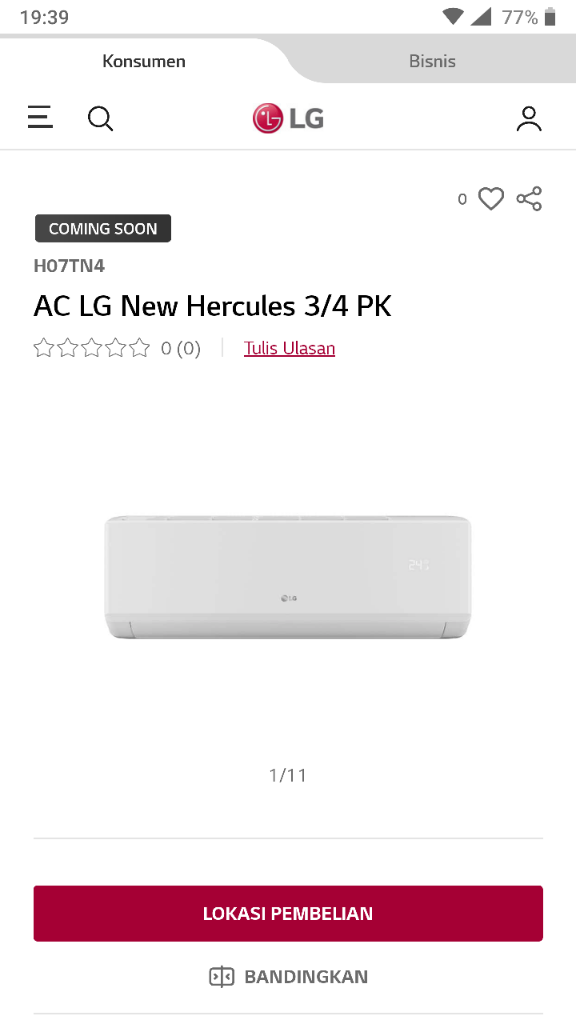Click the Tulis Ulasan link
The image size is (576, 1024).
click(289, 348)
